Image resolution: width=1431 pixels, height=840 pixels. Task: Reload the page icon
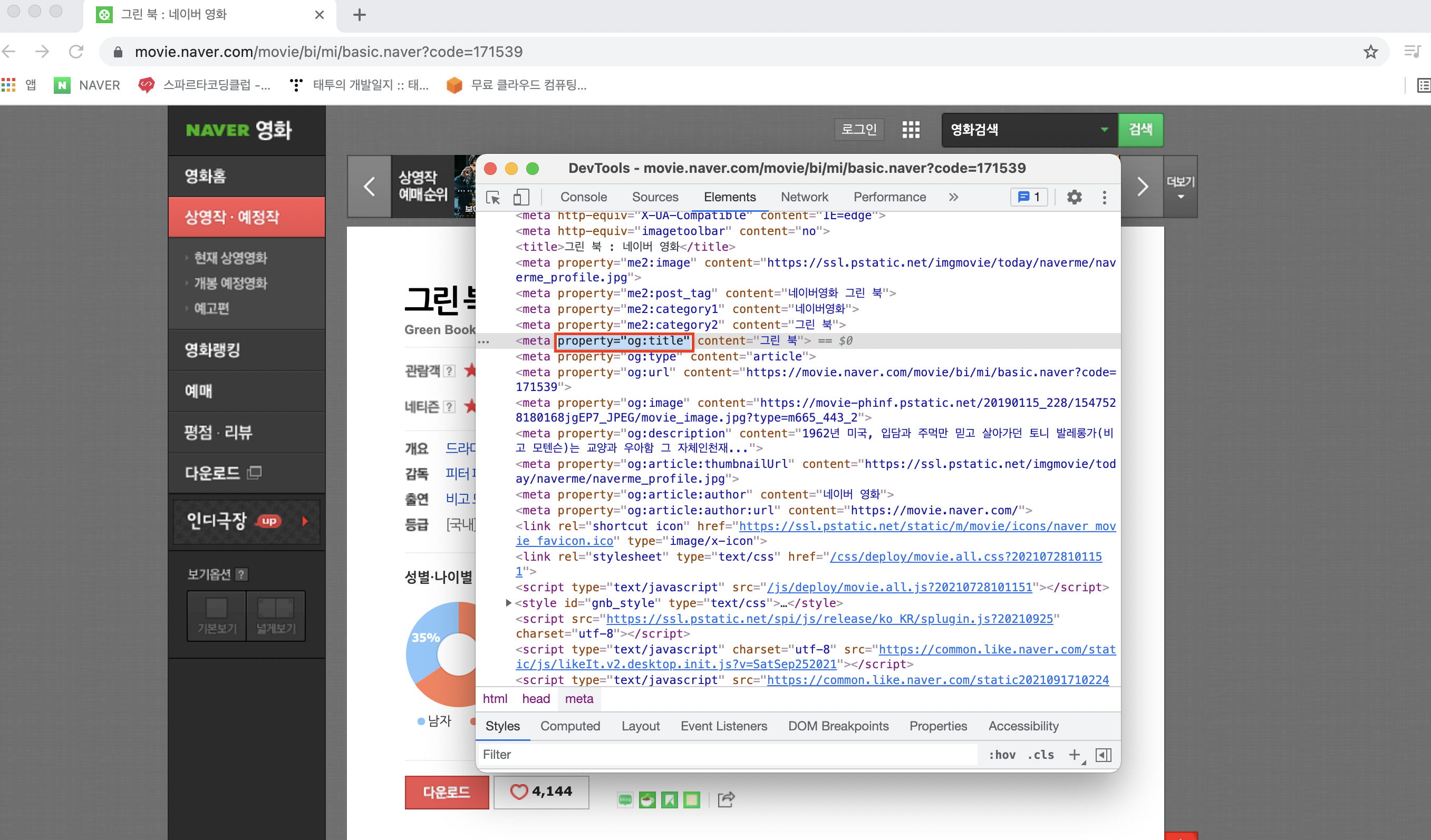pos(76,52)
